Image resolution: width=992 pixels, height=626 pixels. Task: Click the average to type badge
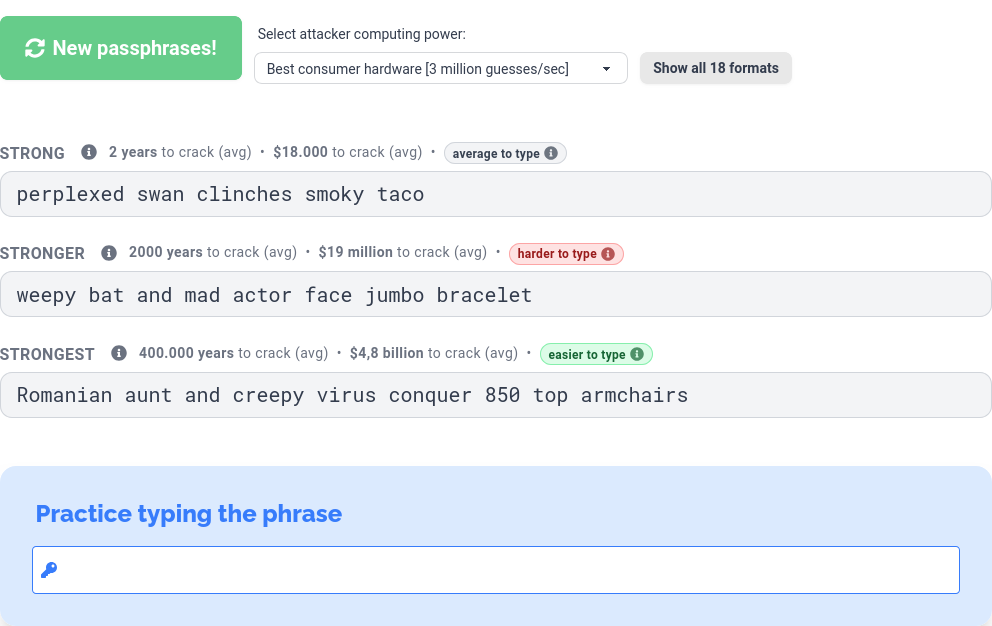click(x=496, y=153)
